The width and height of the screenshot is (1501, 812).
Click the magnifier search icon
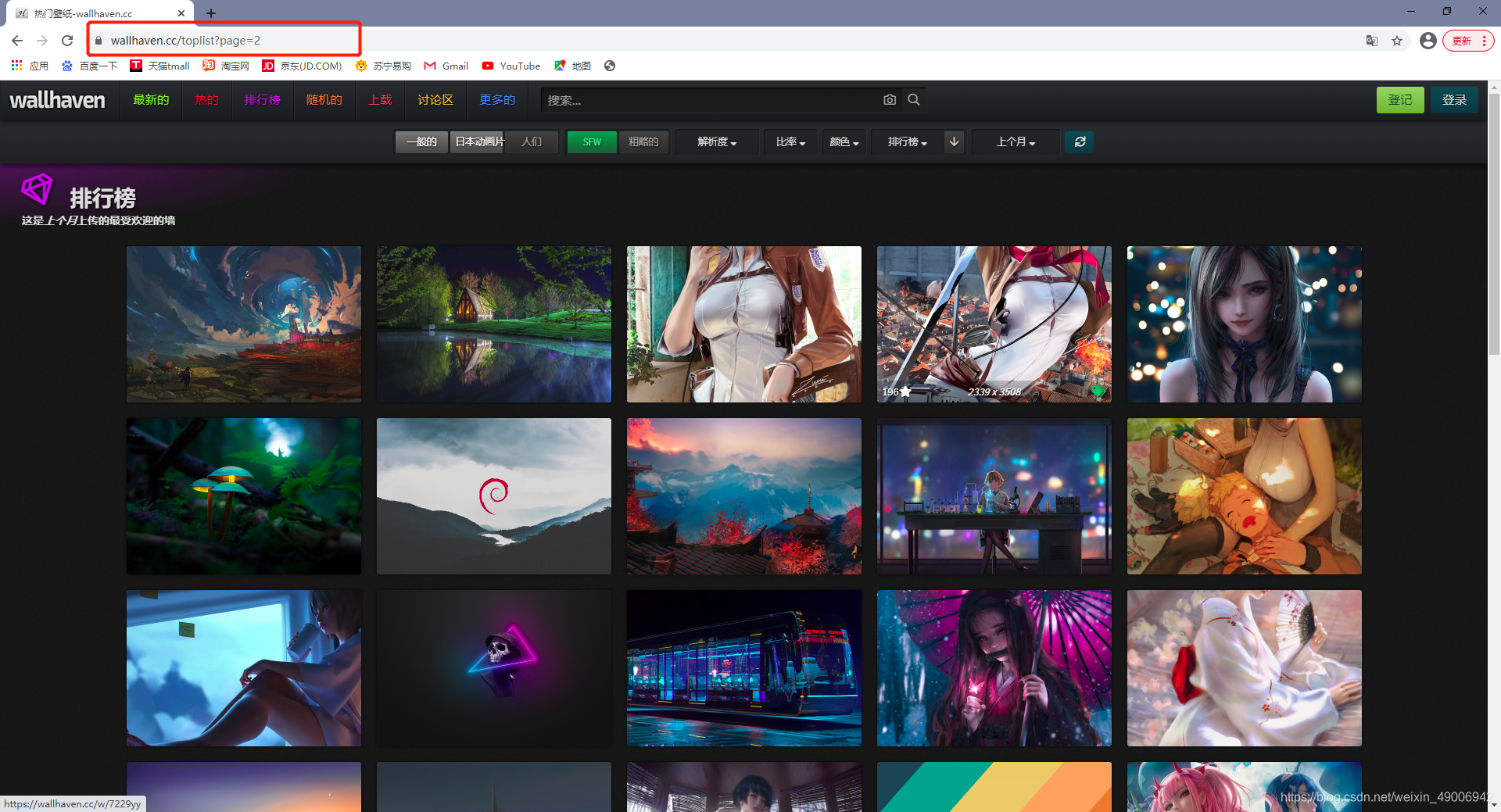click(x=914, y=100)
